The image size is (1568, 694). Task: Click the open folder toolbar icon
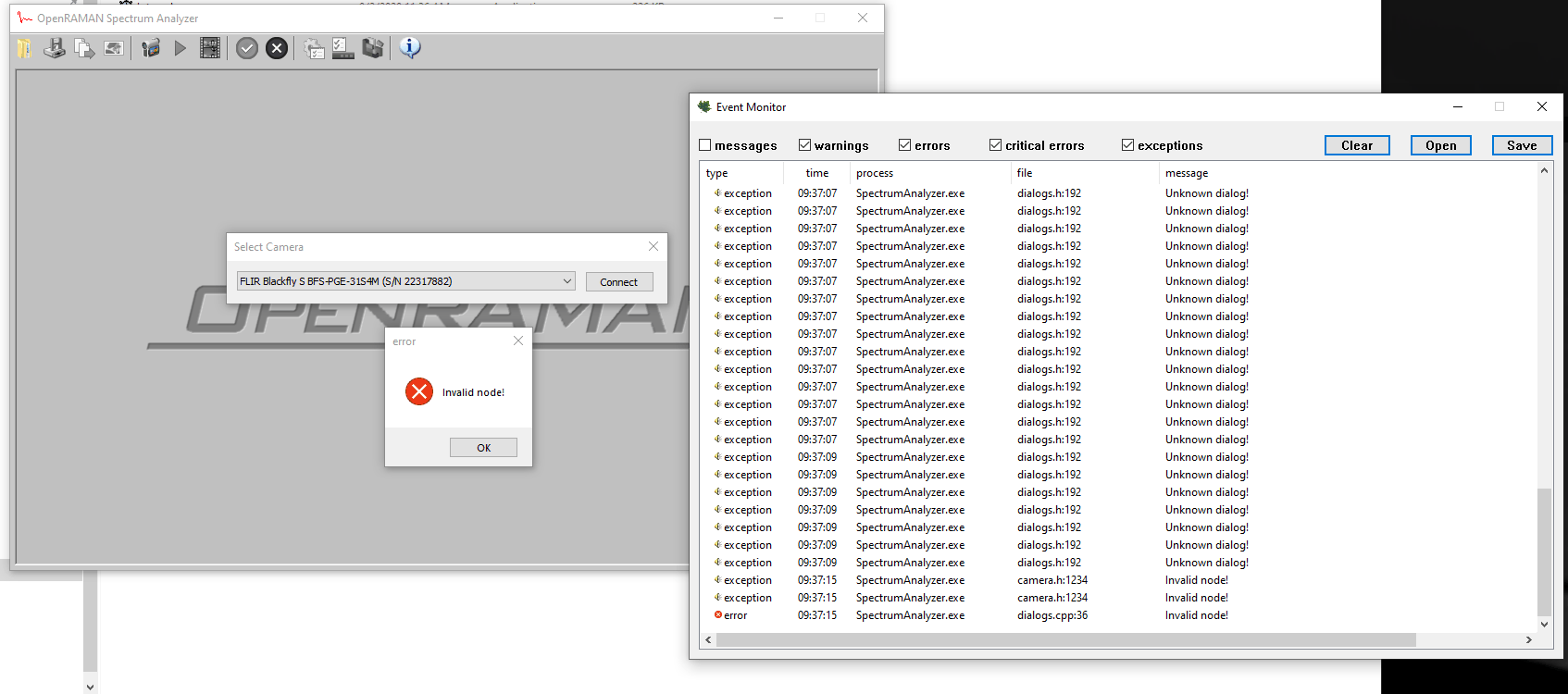pos(24,48)
